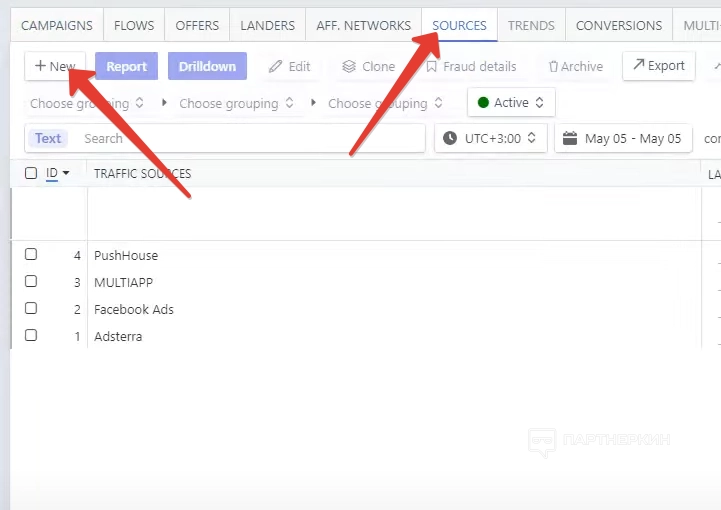Open the third Choose grouping dropdown
The image size is (721, 510).
point(385,103)
